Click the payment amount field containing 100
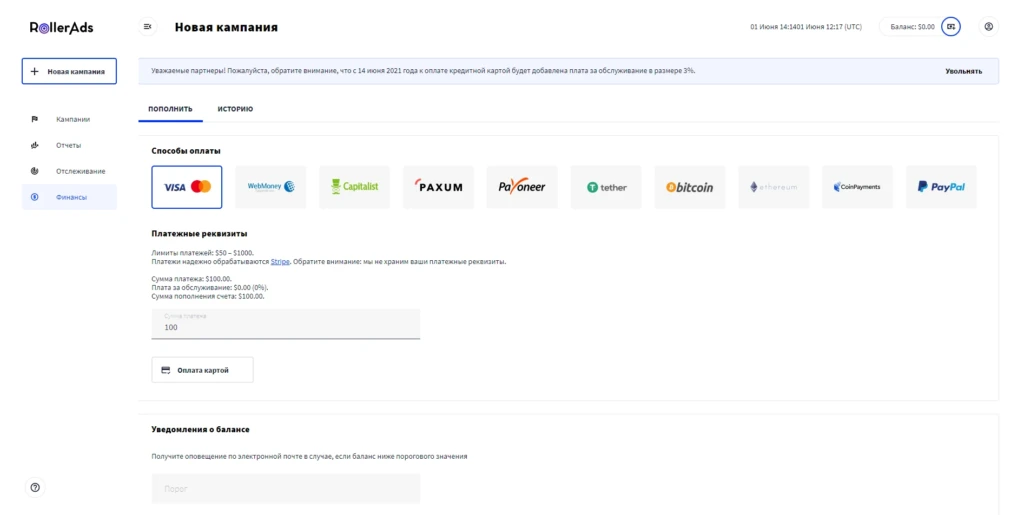Image resolution: width=1024 pixels, height=515 pixels. click(286, 324)
